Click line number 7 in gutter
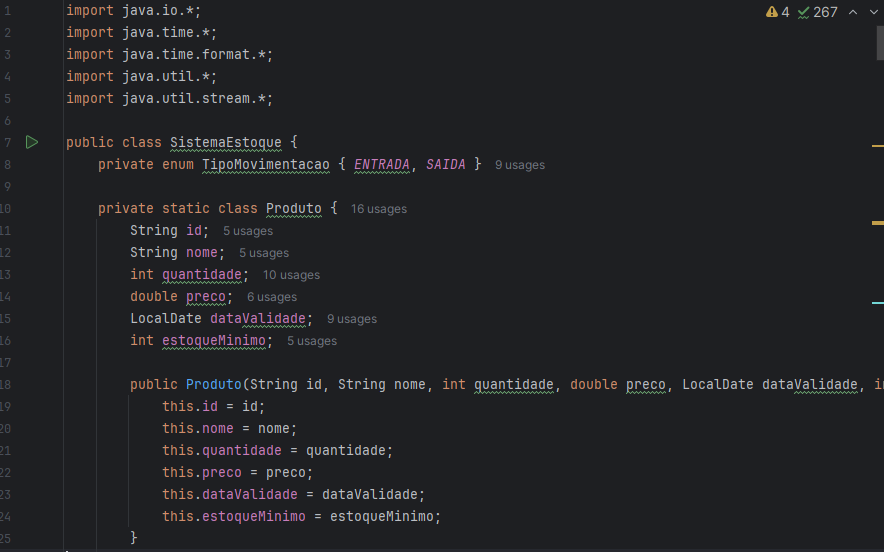 tap(7, 143)
